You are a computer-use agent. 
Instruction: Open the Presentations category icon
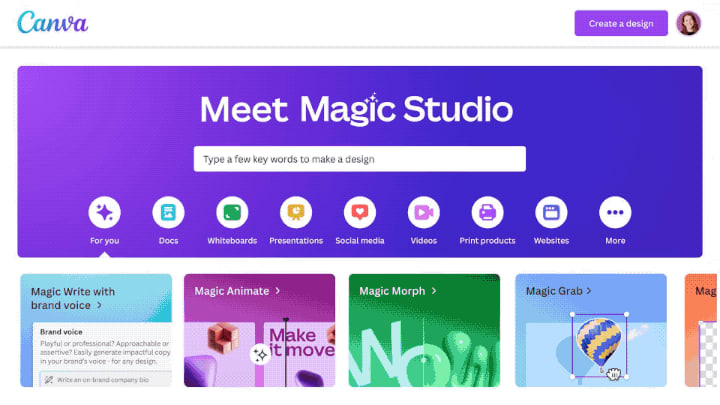296,212
